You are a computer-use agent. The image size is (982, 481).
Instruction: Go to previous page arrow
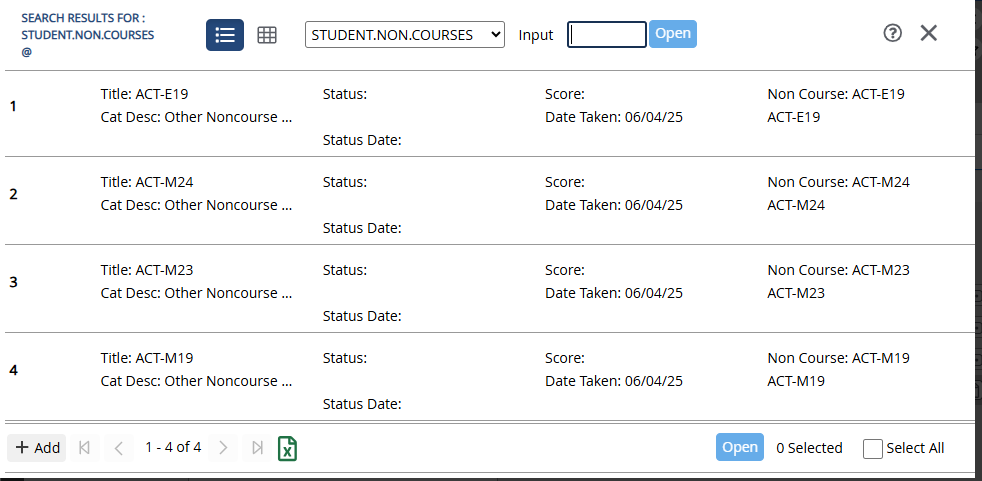click(x=119, y=448)
